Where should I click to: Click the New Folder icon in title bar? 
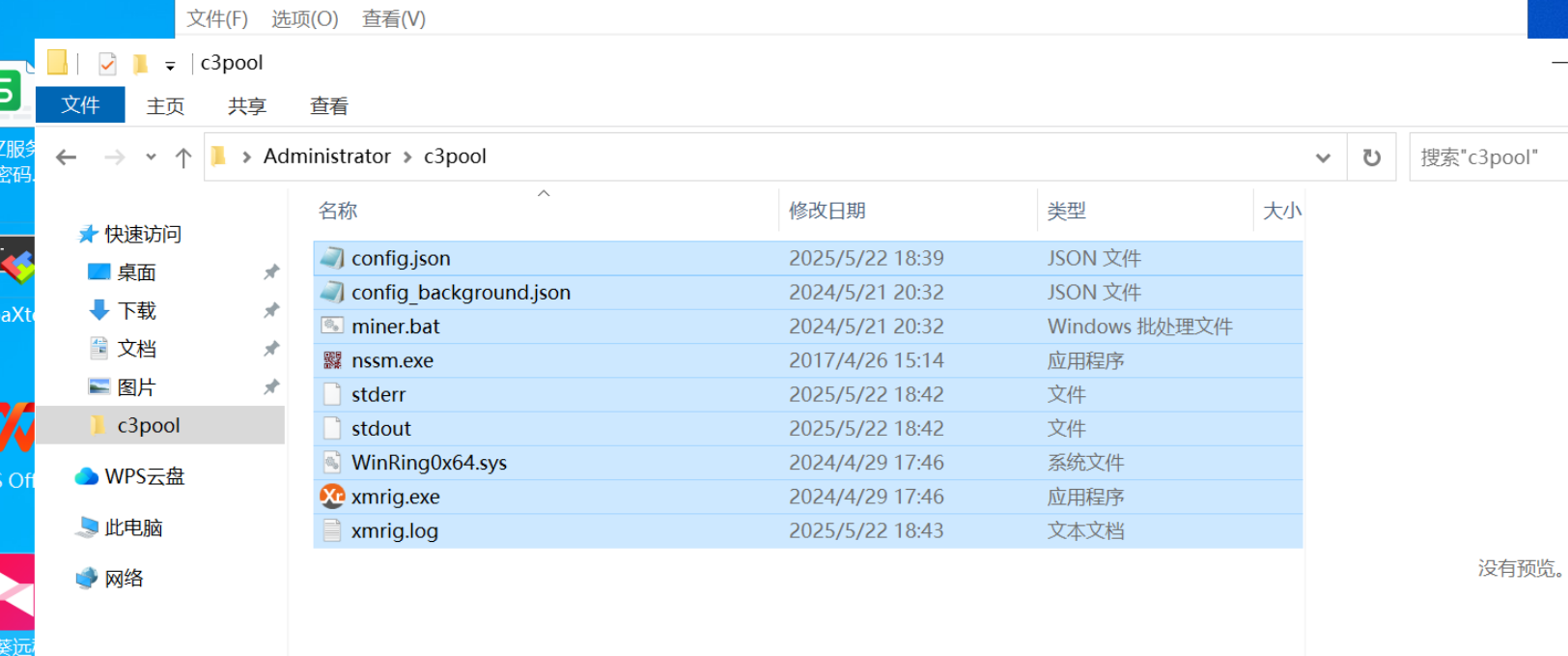(x=141, y=64)
